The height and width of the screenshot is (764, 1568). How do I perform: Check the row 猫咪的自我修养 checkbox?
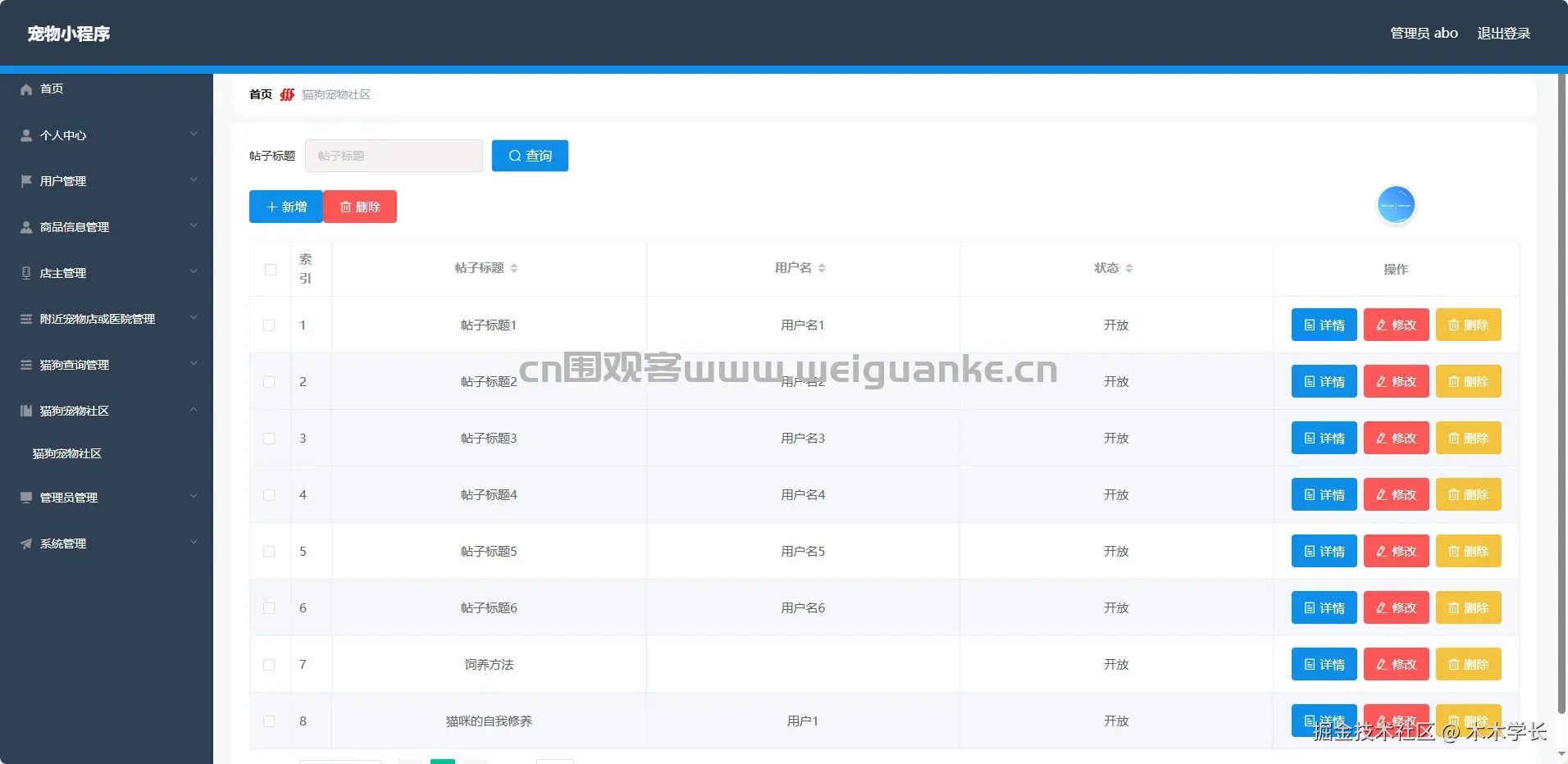(269, 721)
